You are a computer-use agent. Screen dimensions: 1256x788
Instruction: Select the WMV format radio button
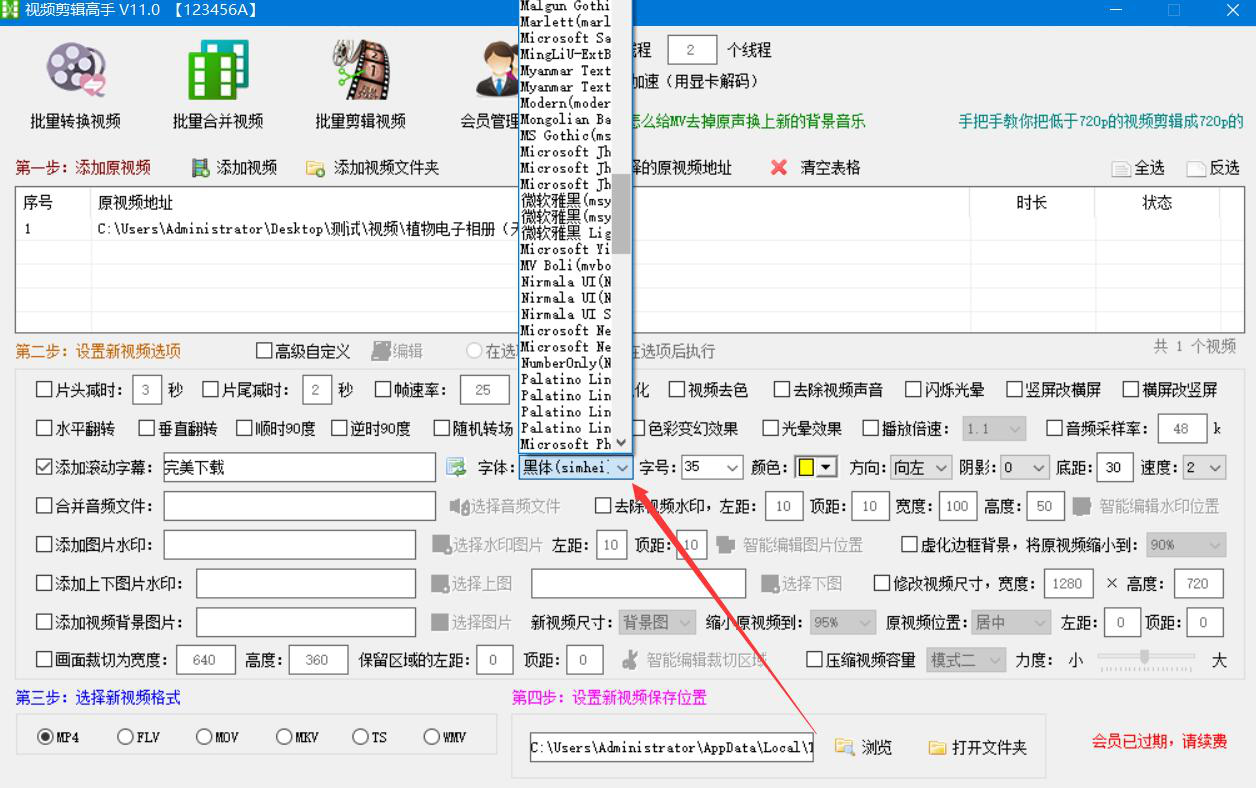coord(431,737)
